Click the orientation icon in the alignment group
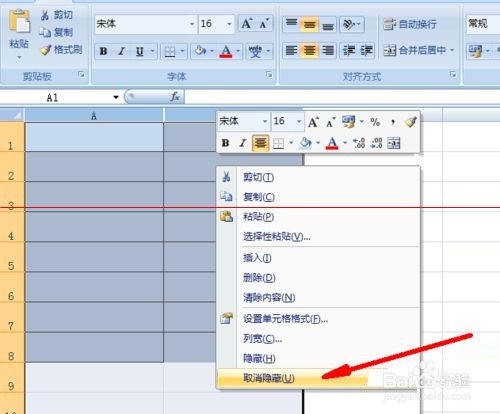The image size is (500, 414). click(349, 24)
